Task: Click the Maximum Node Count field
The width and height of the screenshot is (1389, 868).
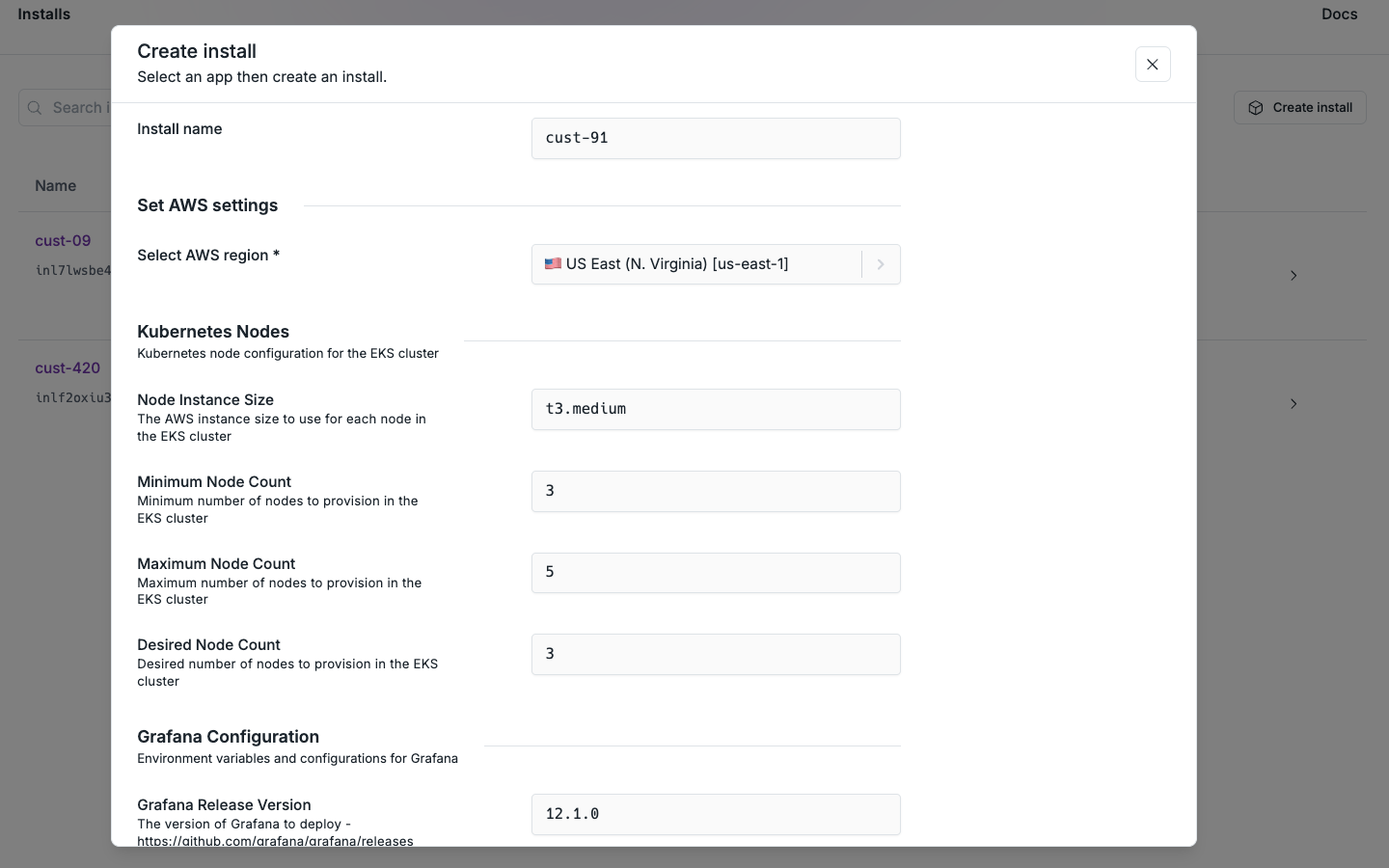Action: (x=715, y=572)
